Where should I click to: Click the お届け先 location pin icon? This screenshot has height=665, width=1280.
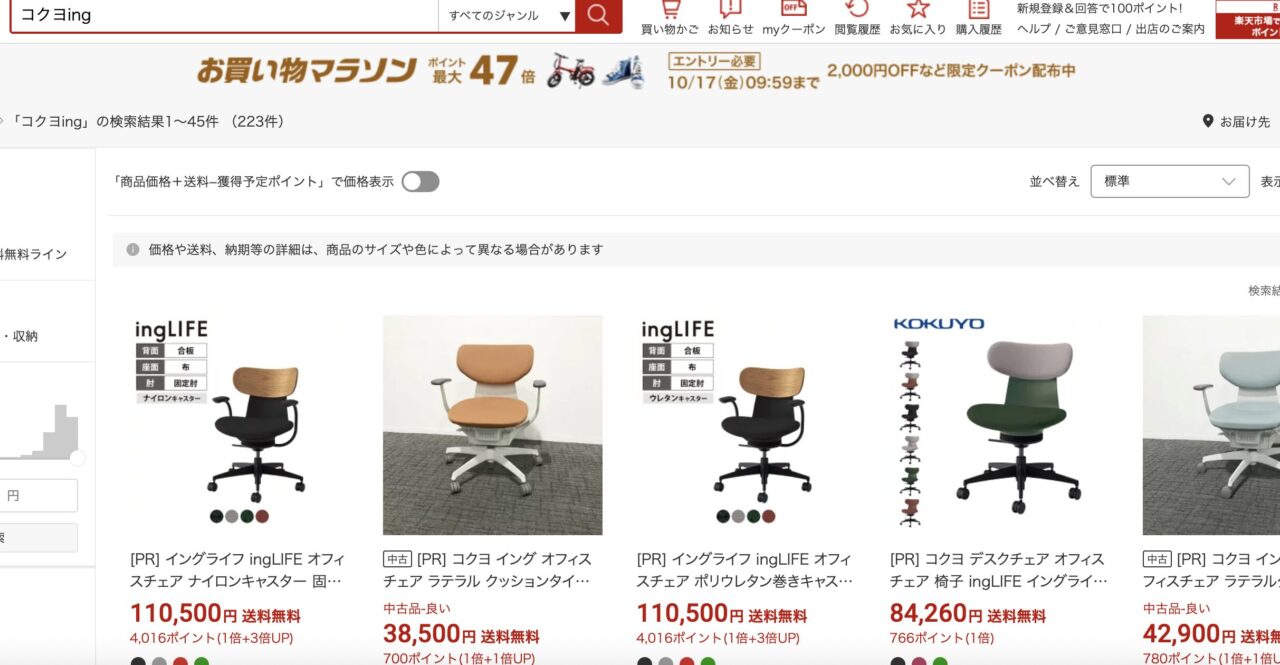click(x=1207, y=121)
